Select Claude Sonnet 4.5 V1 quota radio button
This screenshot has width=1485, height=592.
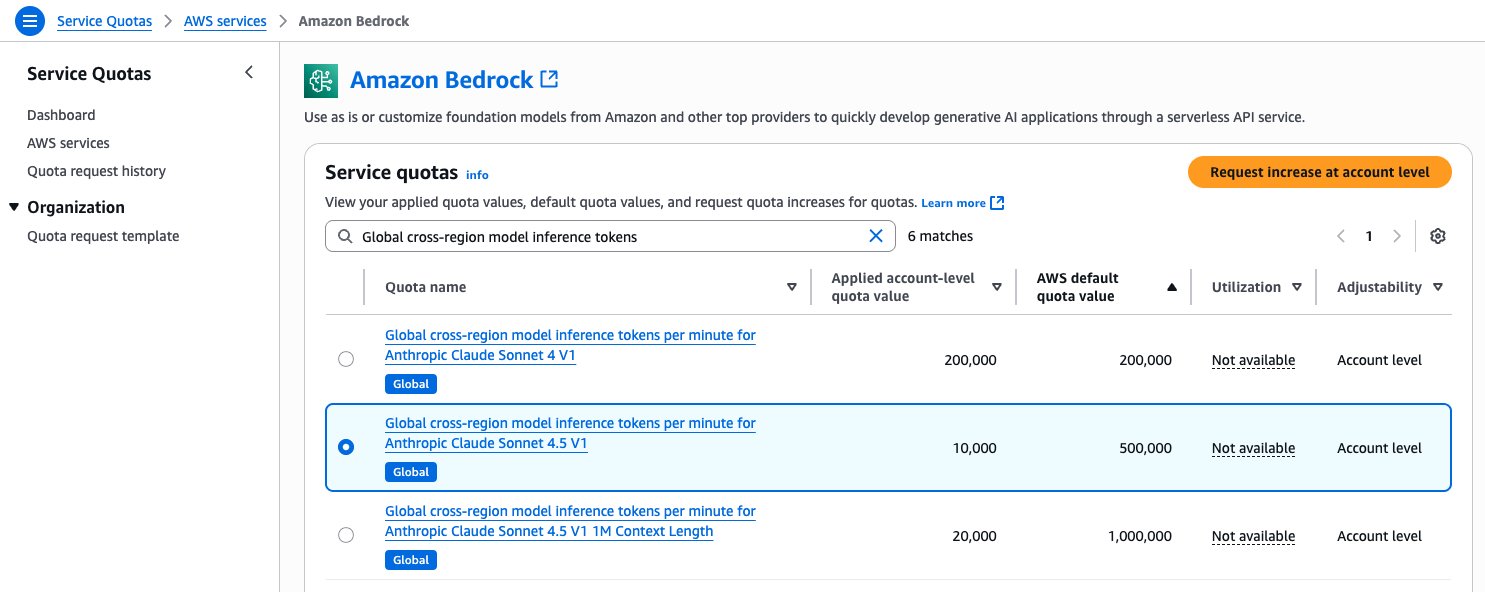[346, 447]
